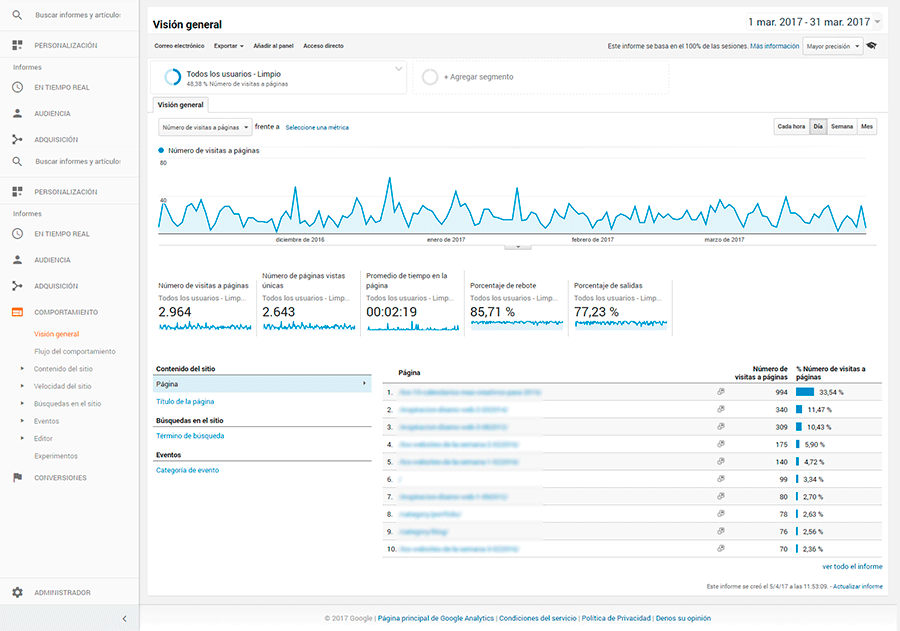The height and width of the screenshot is (631, 900).
Task: Click the Conversiones flag icon
Action: point(17,478)
